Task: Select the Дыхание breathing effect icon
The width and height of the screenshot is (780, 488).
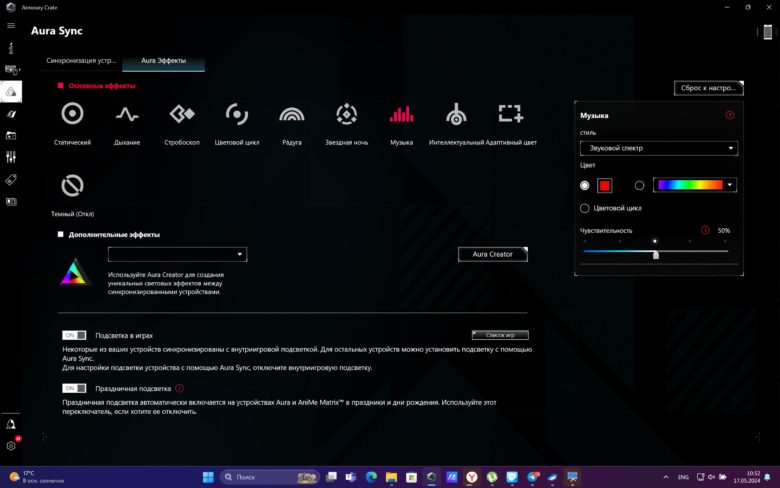Action: tap(127, 115)
